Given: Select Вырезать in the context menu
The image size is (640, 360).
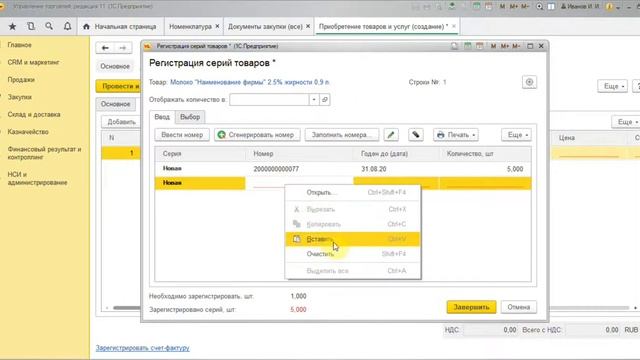Looking at the screenshot, I should pyautogui.click(x=353, y=209).
